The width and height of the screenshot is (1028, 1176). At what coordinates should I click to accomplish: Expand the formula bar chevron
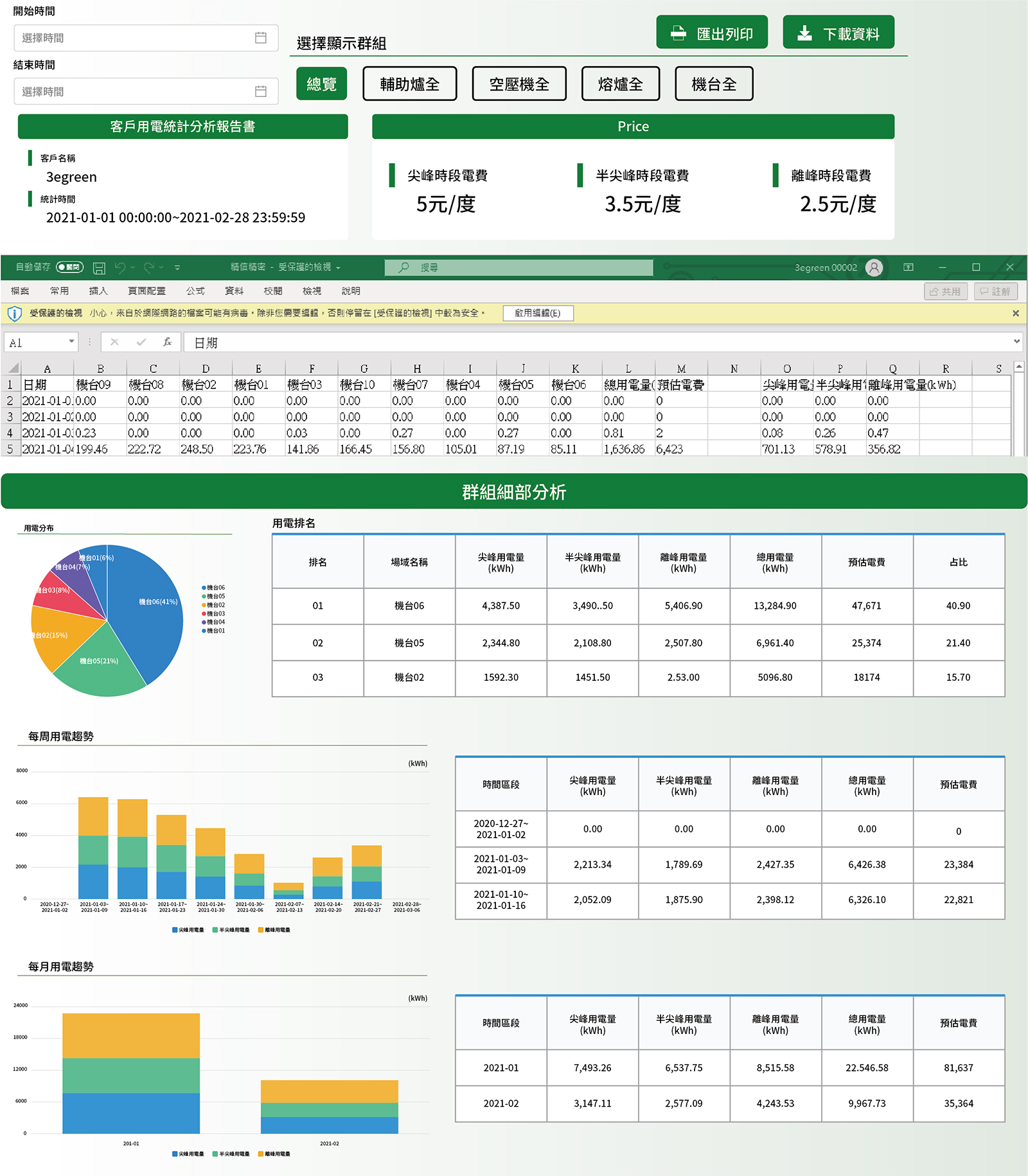tap(1016, 342)
